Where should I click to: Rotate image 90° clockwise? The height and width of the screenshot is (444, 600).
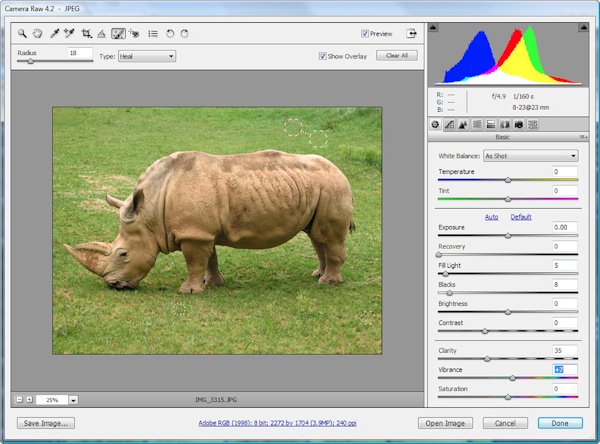click(184, 34)
